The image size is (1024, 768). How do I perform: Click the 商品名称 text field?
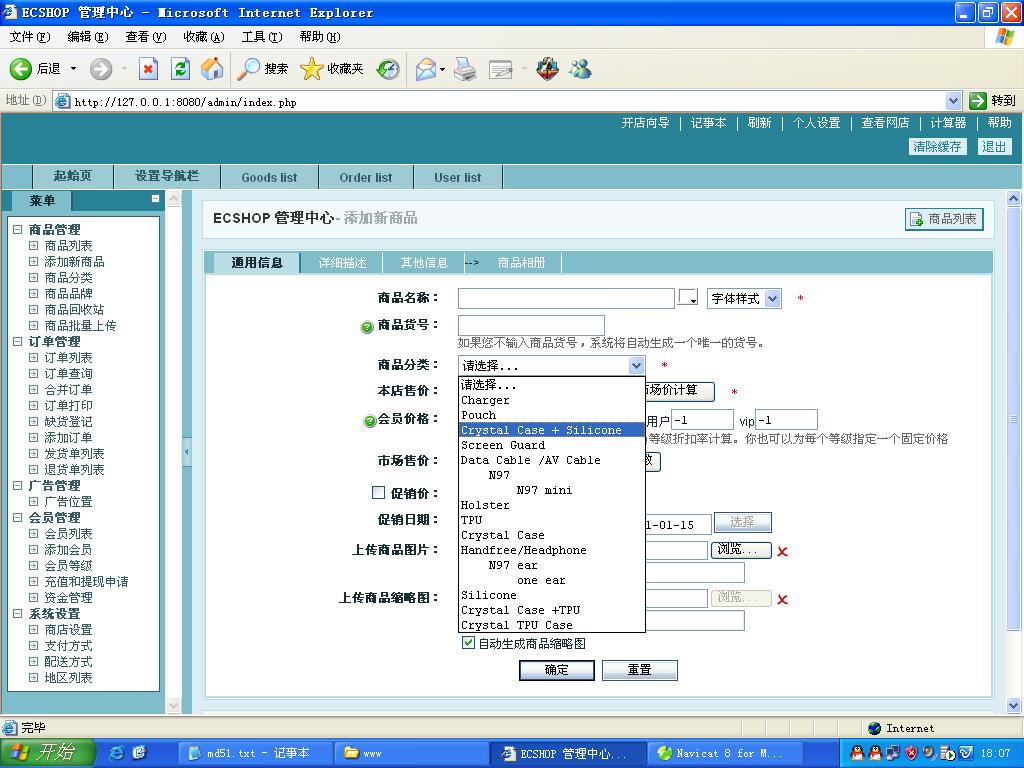566,298
